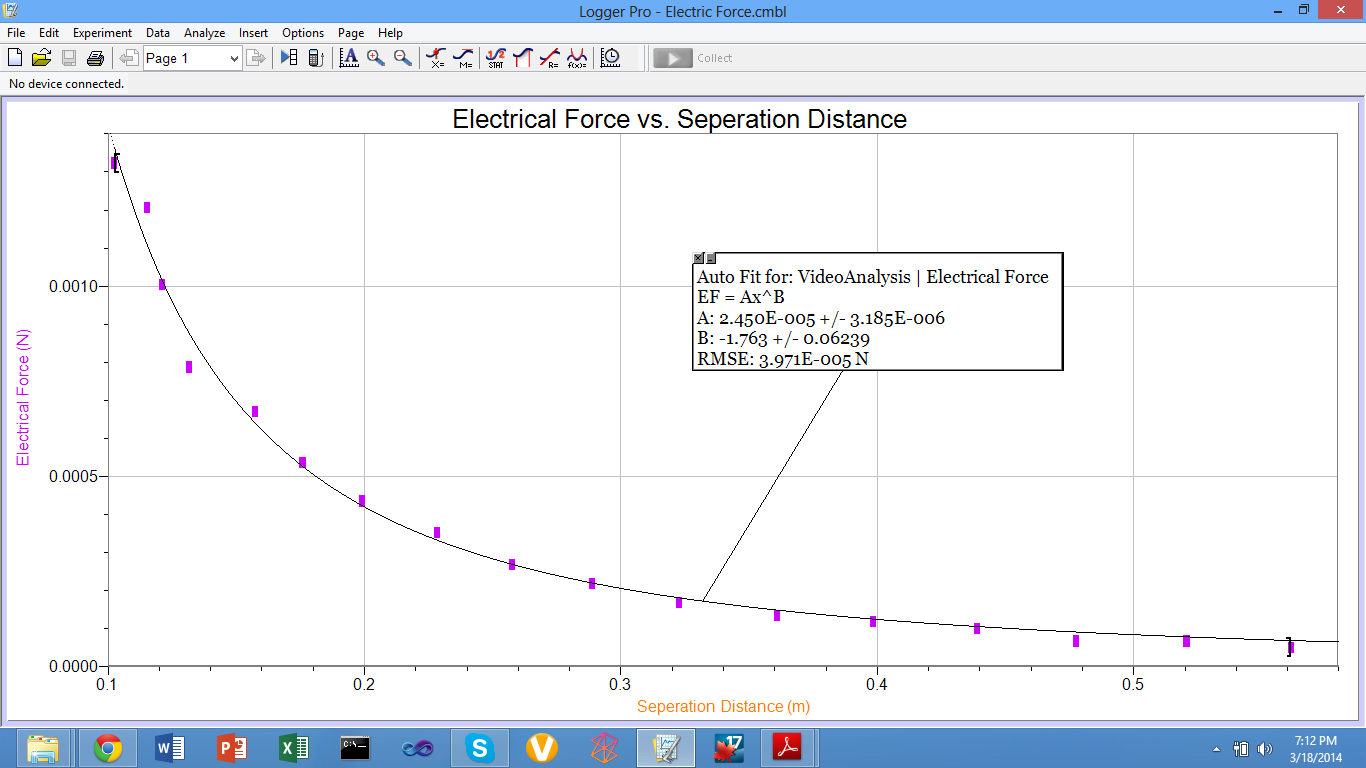1366x768 pixels.
Task: Select the Examine tool
Action: 436,58
